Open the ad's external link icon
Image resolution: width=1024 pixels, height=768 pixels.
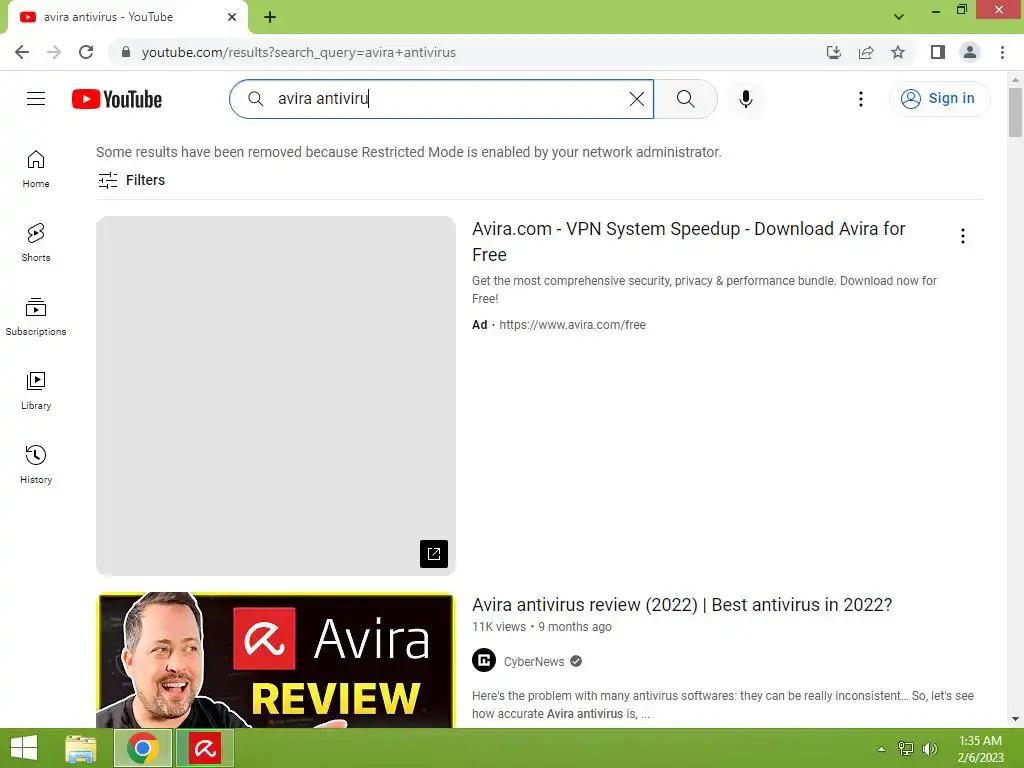click(x=434, y=554)
